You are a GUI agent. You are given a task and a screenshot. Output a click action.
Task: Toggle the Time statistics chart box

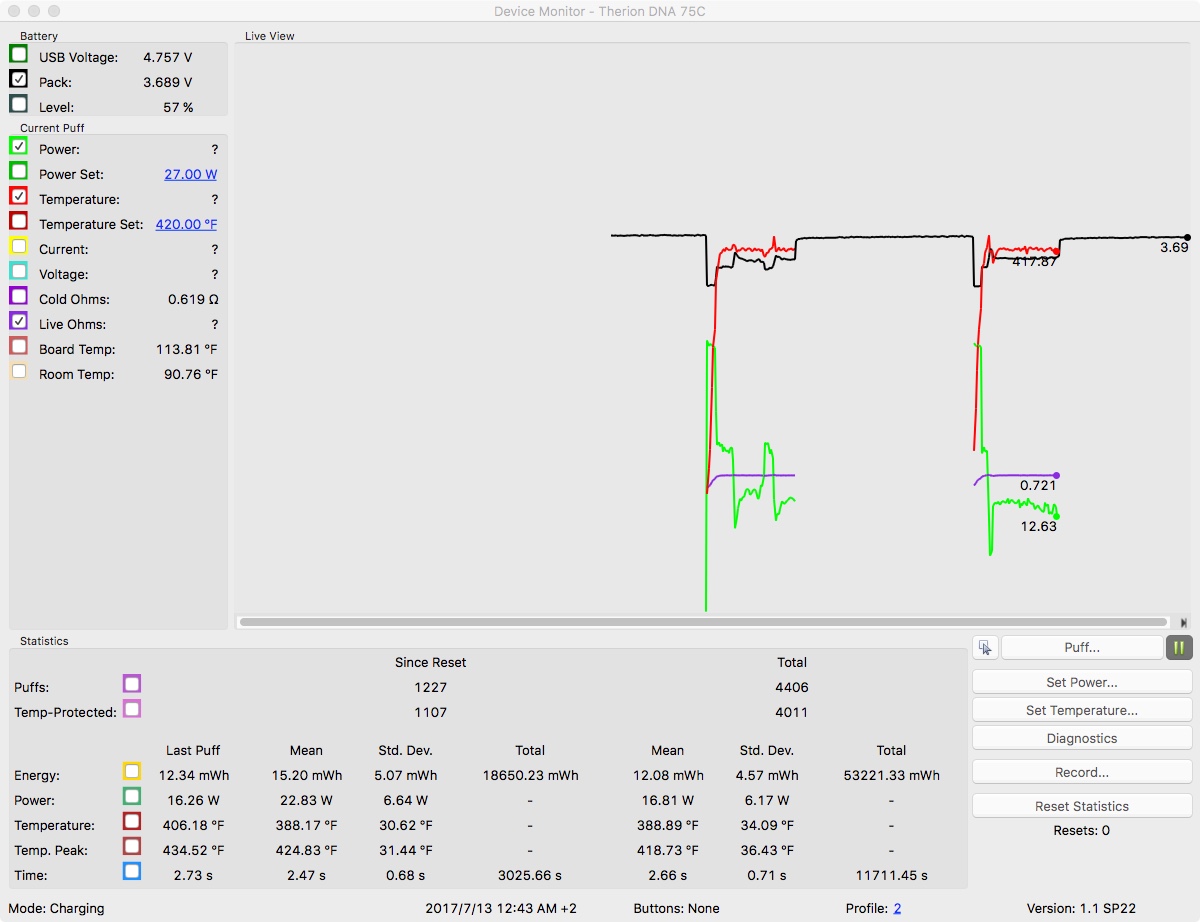tap(131, 871)
